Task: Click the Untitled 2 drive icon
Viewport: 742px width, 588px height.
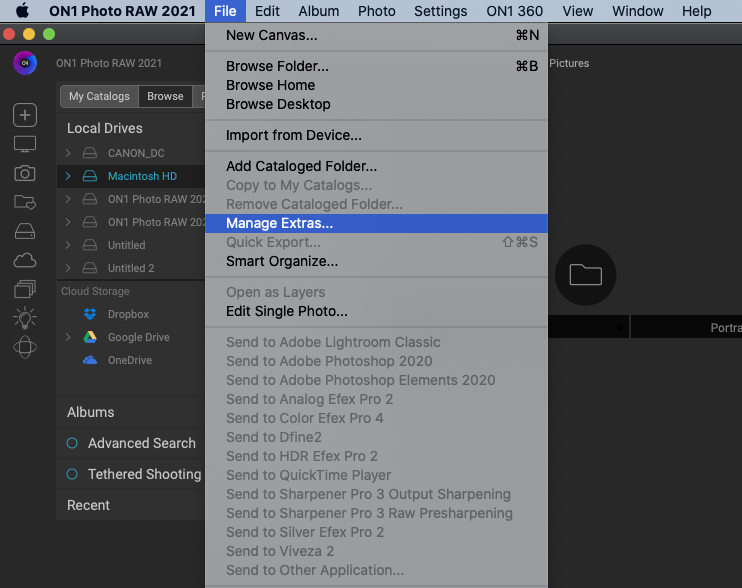Action: tap(90, 268)
